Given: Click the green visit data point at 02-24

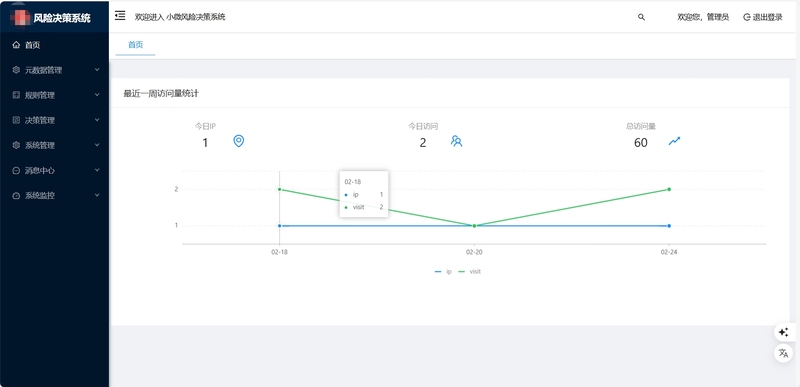Looking at the screenshot, I should [669, 189].
